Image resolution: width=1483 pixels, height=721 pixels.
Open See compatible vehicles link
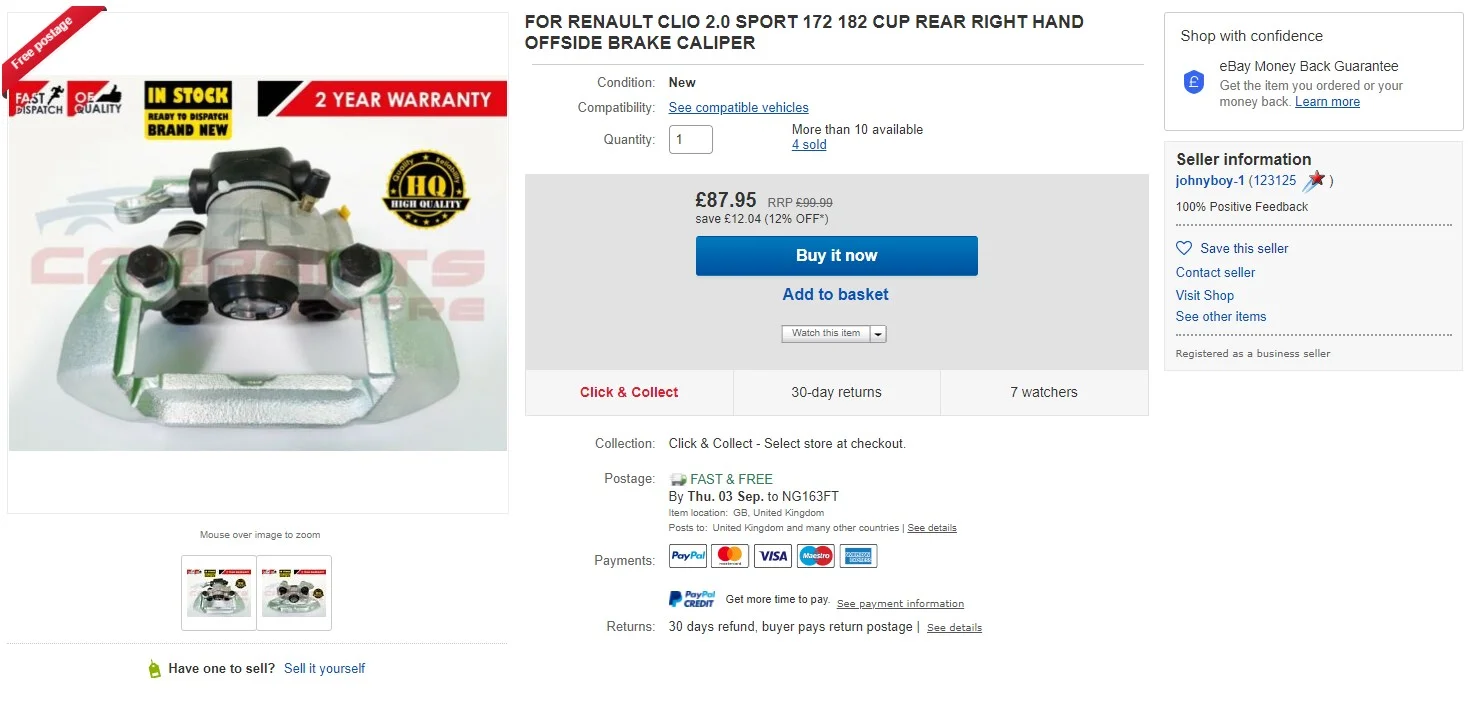tap(739, 107)
